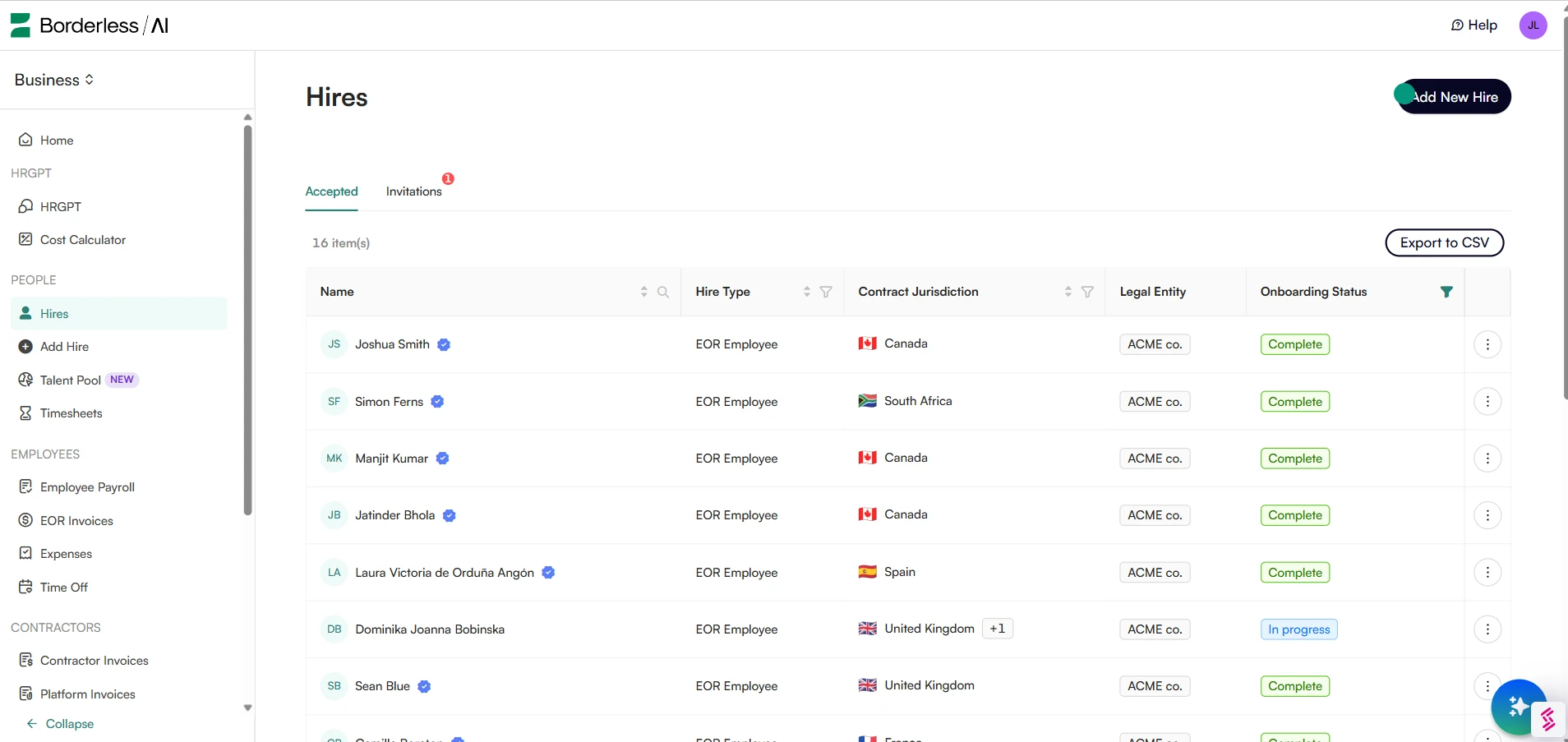Click Add New Hire button
Screen dimensions: 1568x742
pos(1454,97)
